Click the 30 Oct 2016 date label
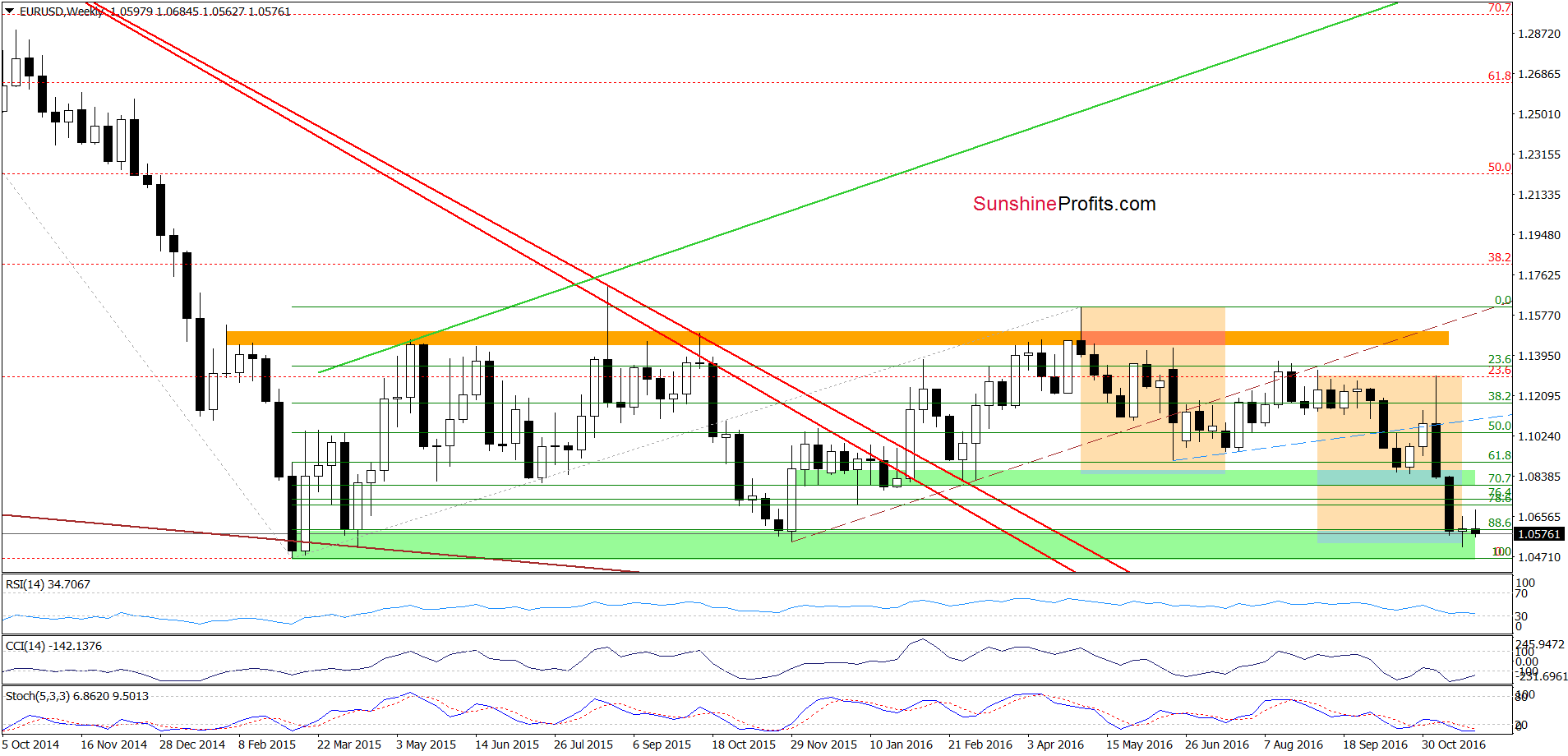The image size is (1568, 756). tap(1454, 744)
